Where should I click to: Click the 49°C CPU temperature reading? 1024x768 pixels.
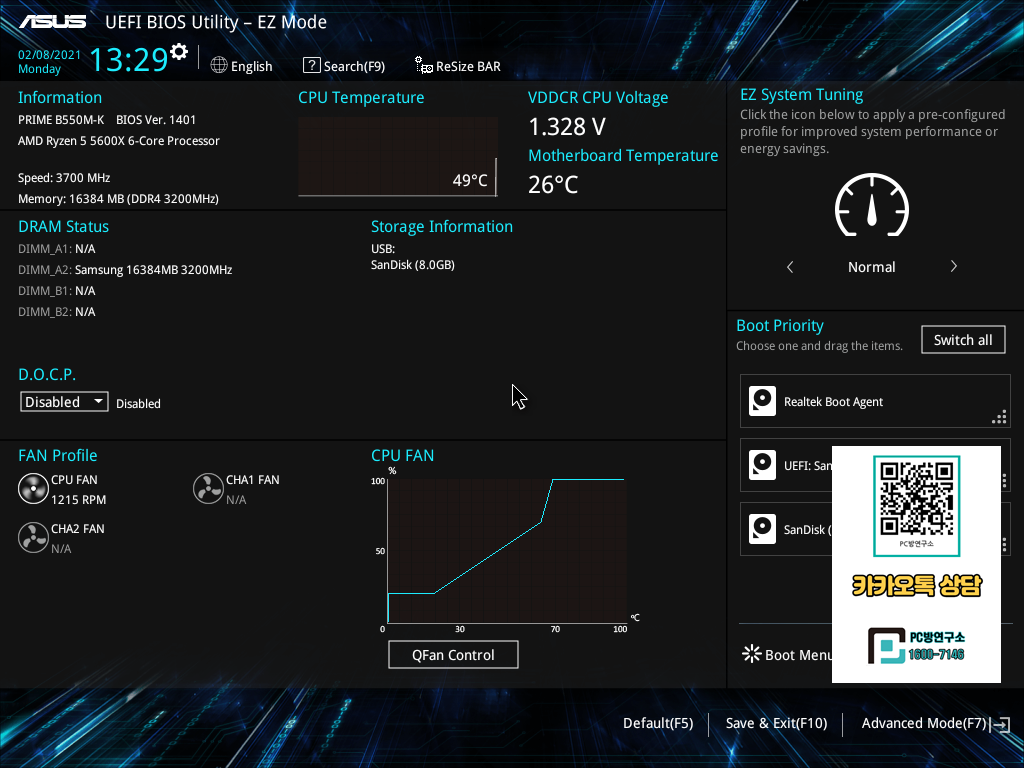click(470, 180)
